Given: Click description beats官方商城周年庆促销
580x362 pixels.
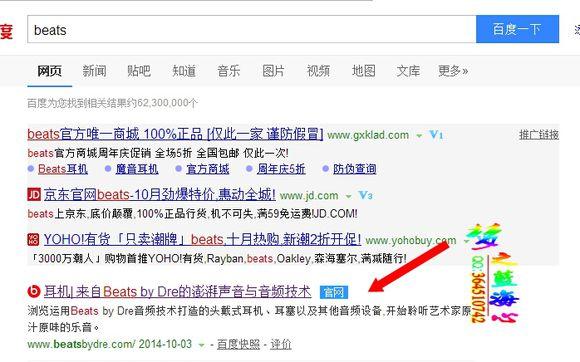Looking at the screenshot, I should coord(158,153).
